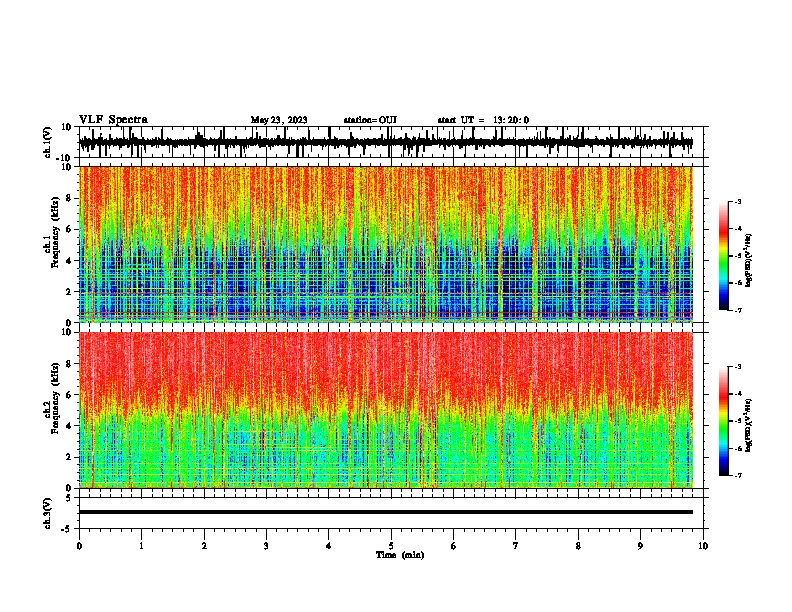Image resolution: width=792 pixels, height=612 pixels.
Task: Click the "-10" tick label of the ch.1(V) axis
Action: coord(65,158)
